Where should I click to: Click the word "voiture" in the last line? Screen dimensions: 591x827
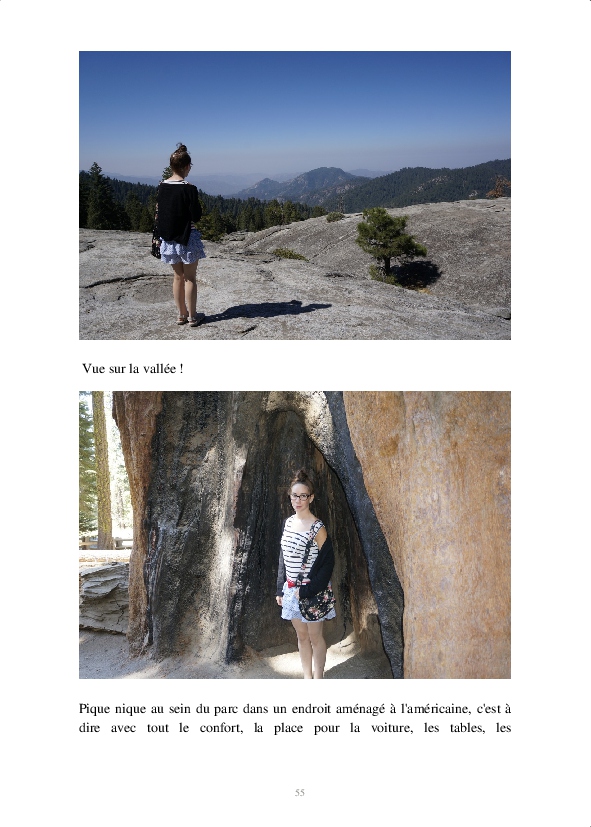tap(392, 728)
